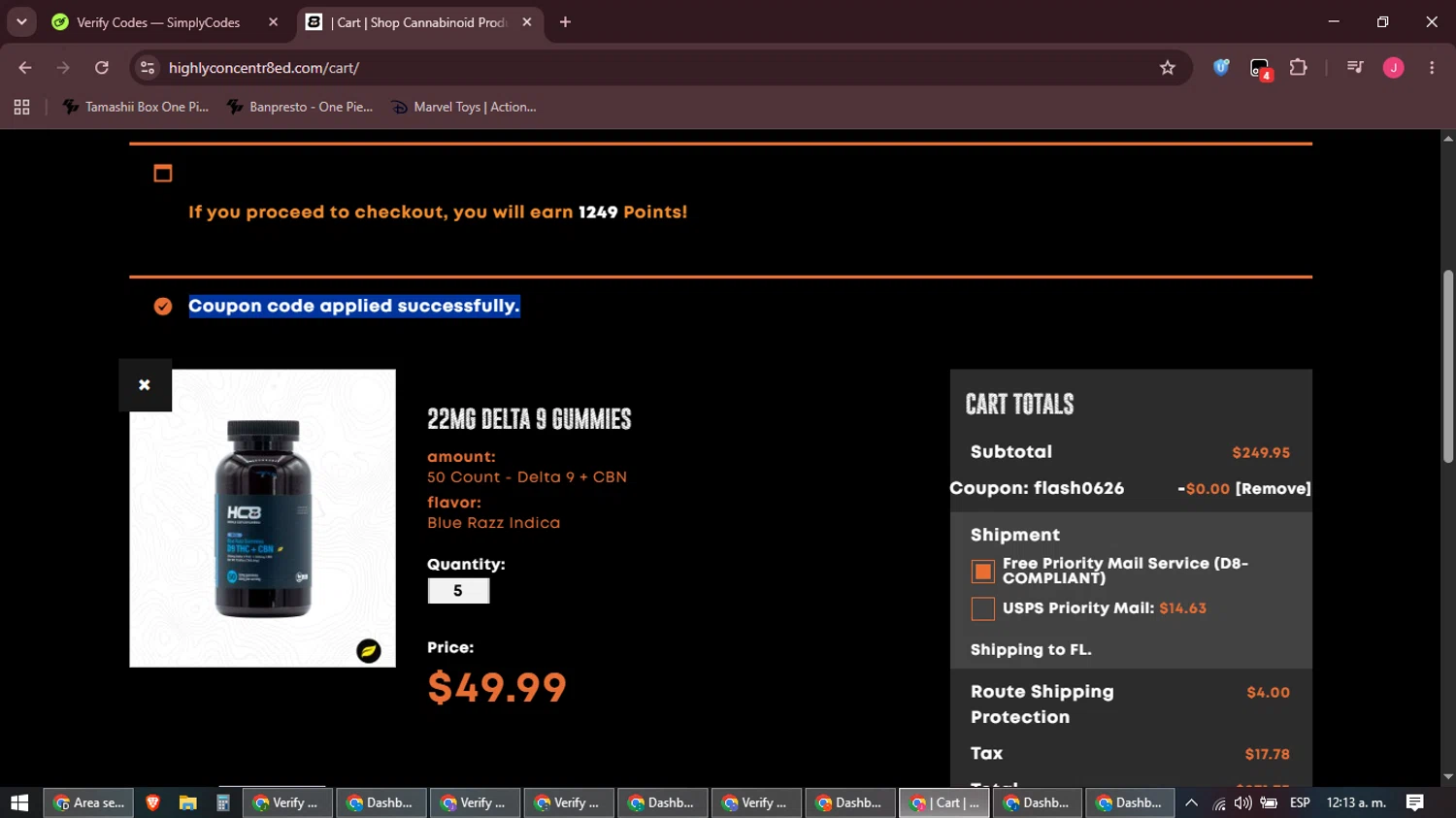Open a new browser tab
Image resolution: width=1456 pixels, height=818 pixels.
[x=565, y=22]
